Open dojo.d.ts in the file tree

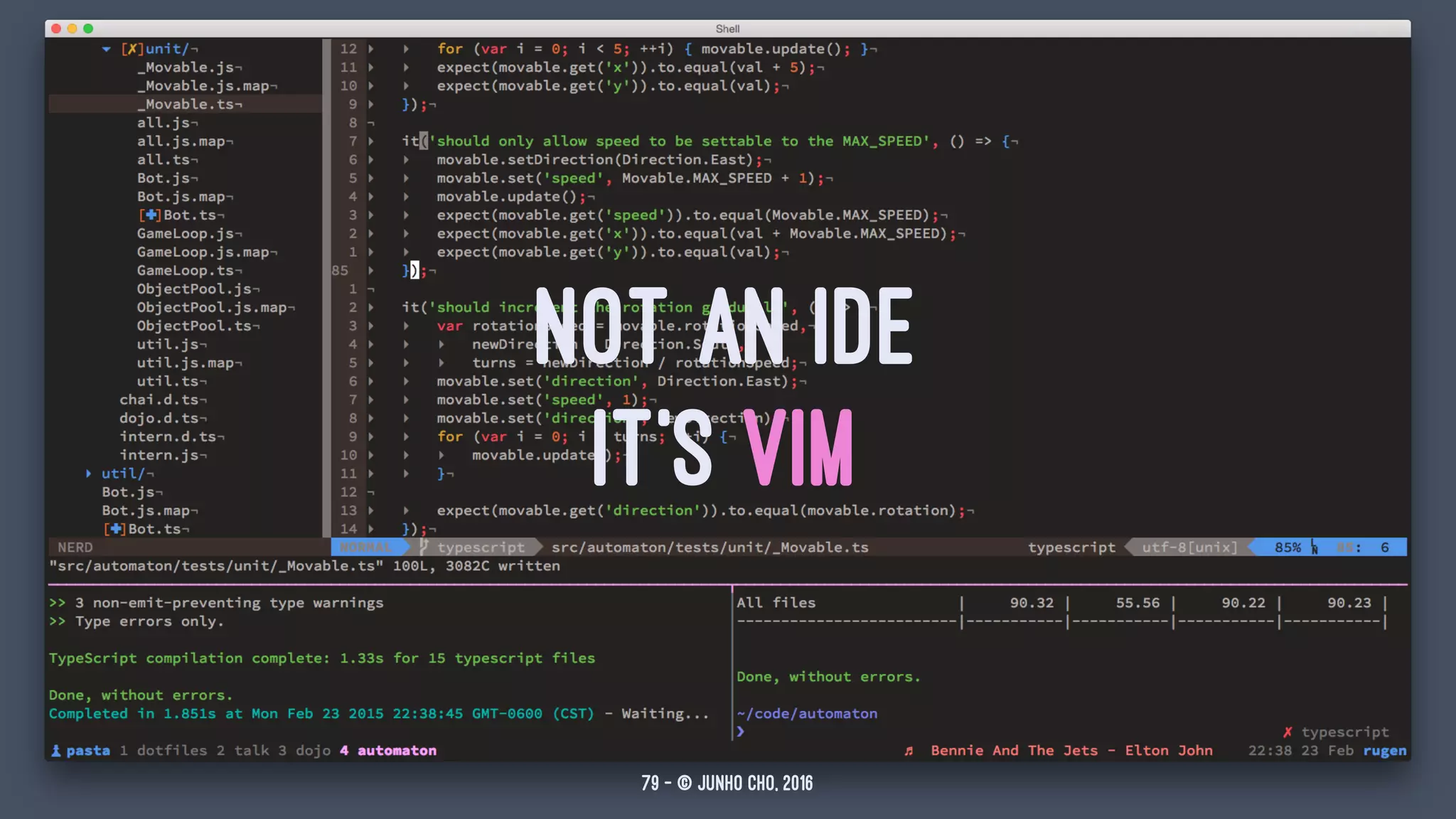(159, 419)
